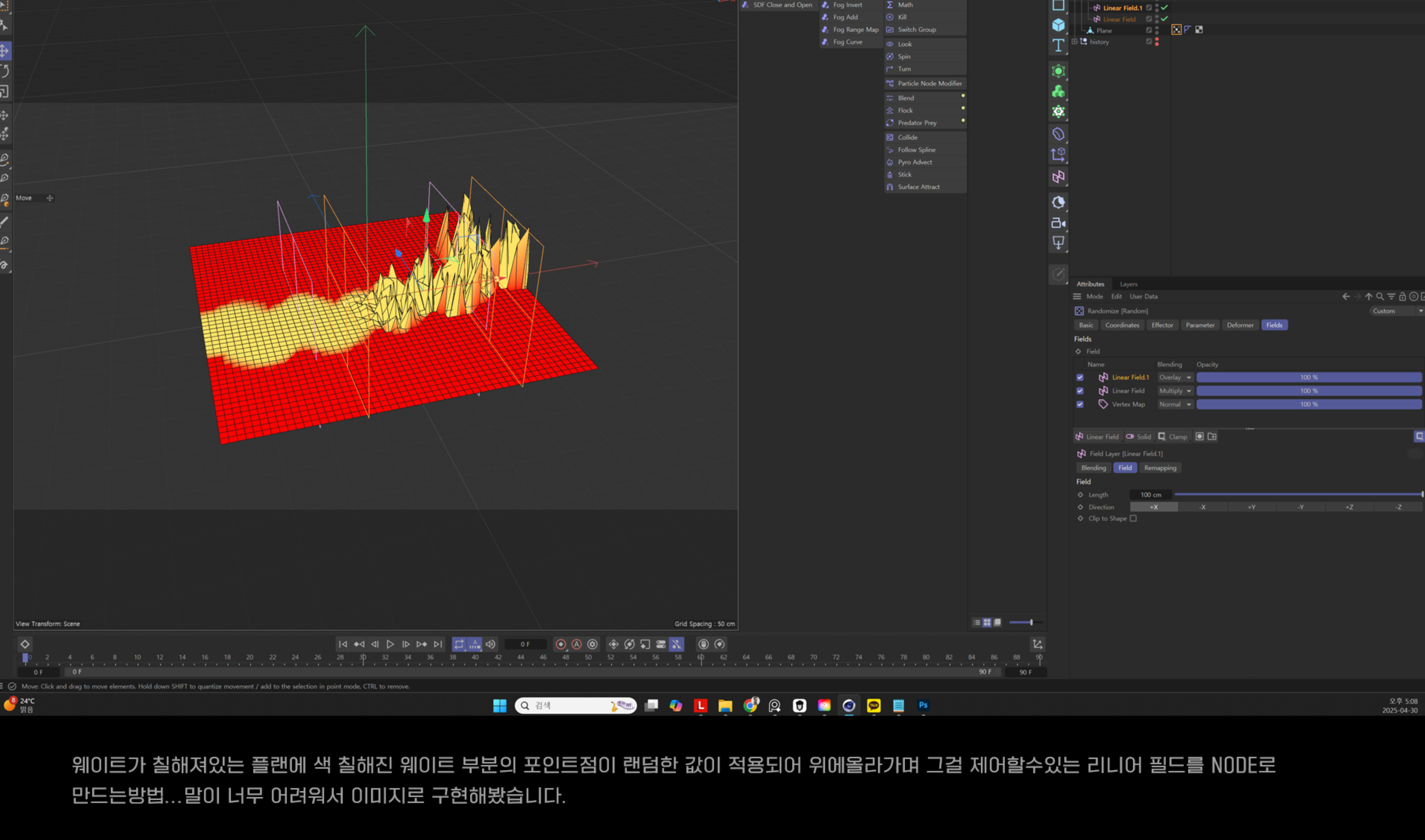1425x840 pixels.
Task: Play the animation forward
Action: (390, 644)
